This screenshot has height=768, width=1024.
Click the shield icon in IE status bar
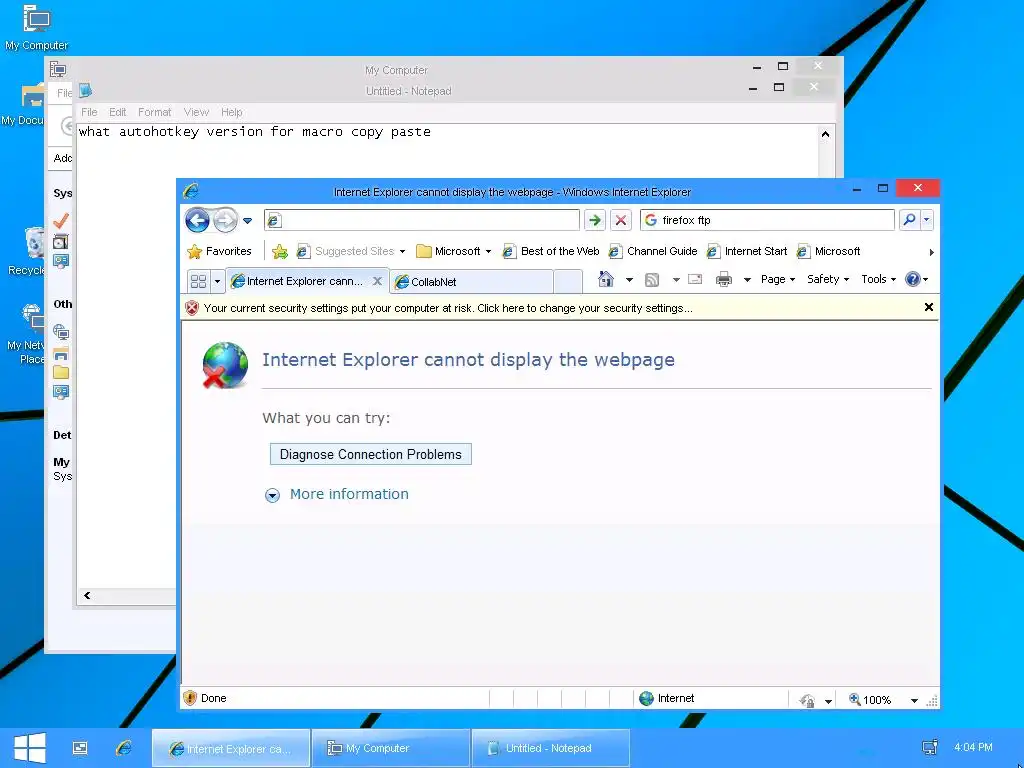tap(190, 698)
